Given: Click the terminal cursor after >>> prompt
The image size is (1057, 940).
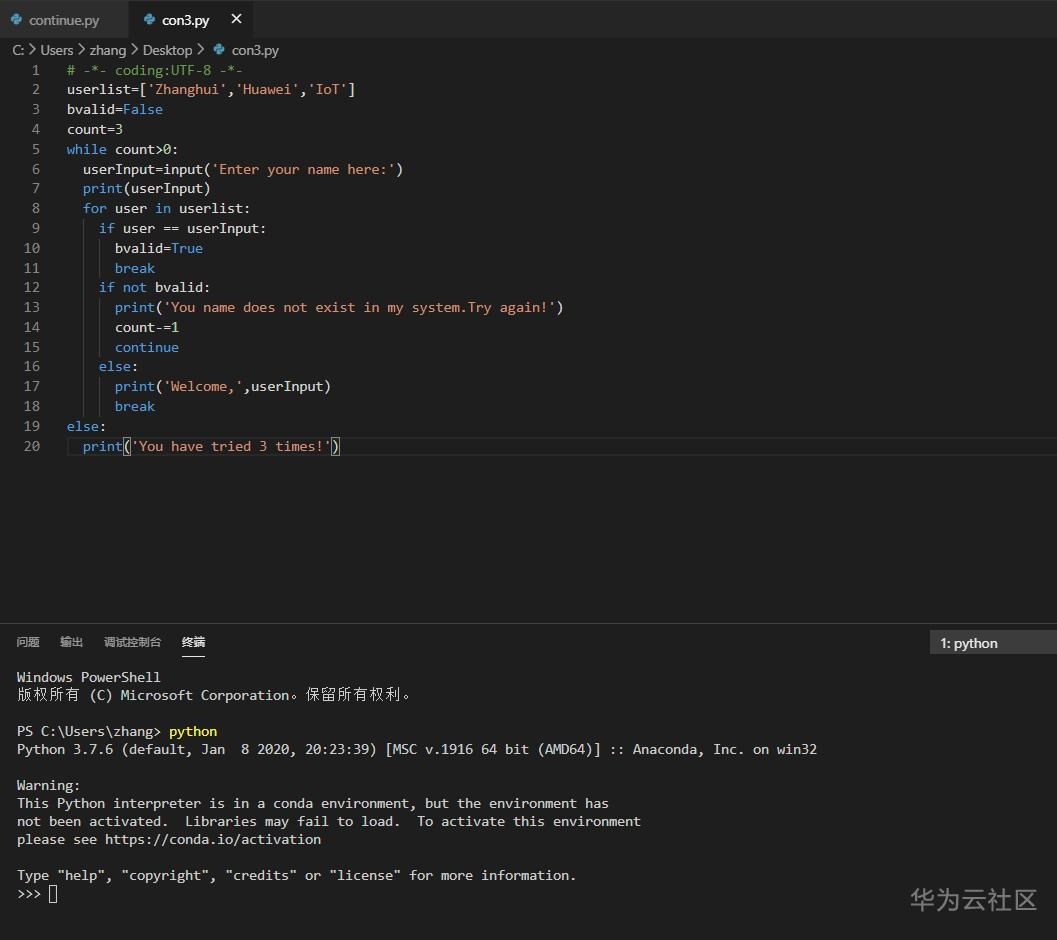Looking at the screenshot, I should [53, 894].
